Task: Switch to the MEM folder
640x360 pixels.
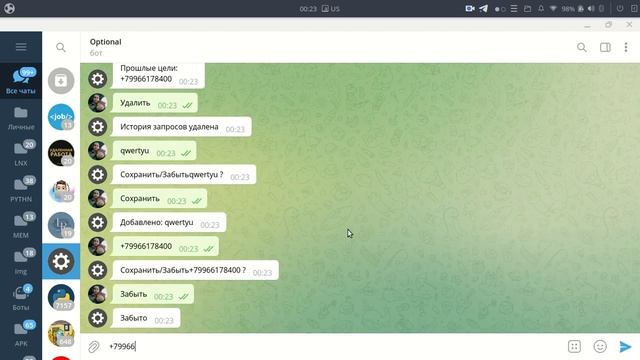Action: (21, 226)
